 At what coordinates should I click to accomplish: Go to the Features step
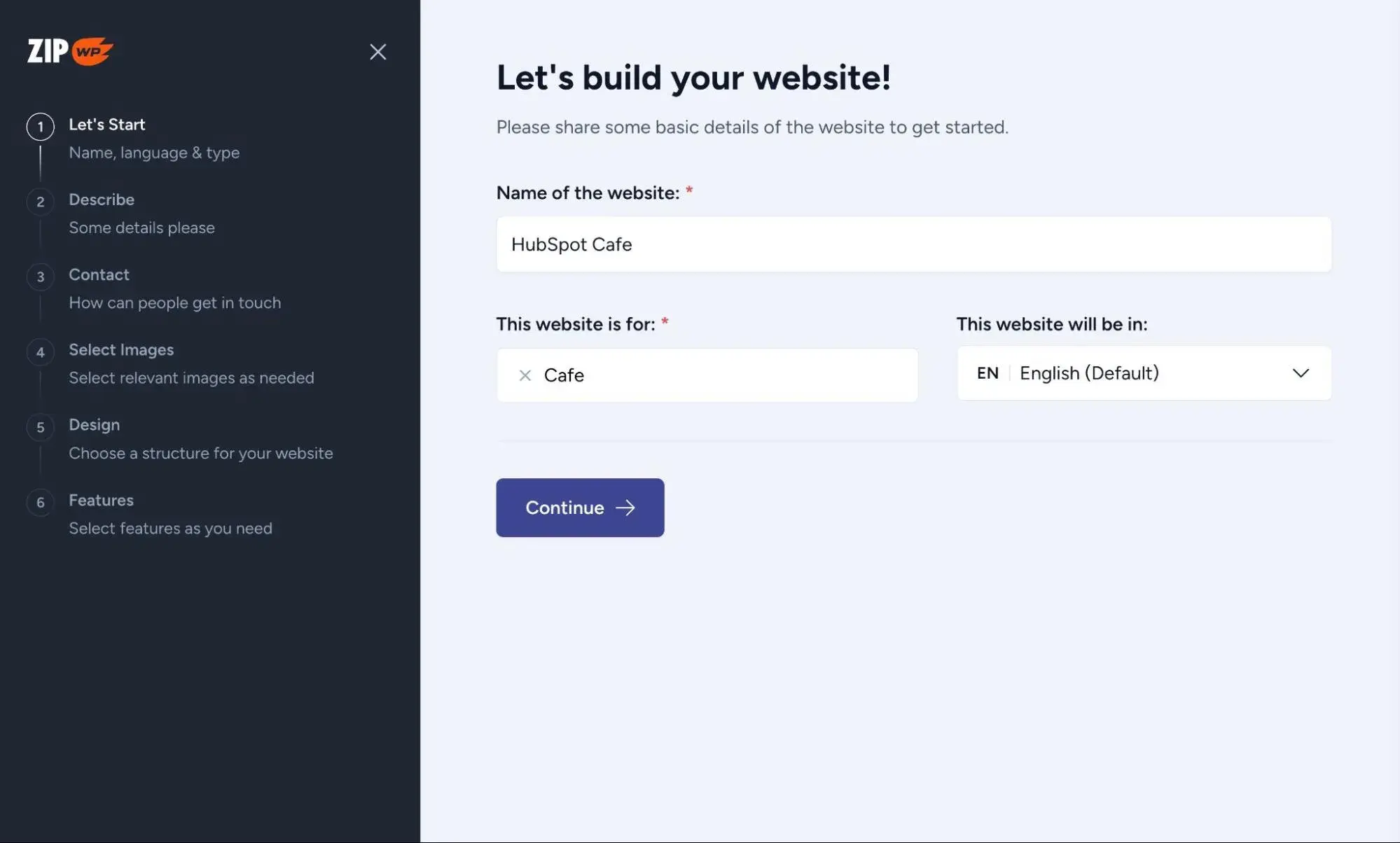[101, 500]
